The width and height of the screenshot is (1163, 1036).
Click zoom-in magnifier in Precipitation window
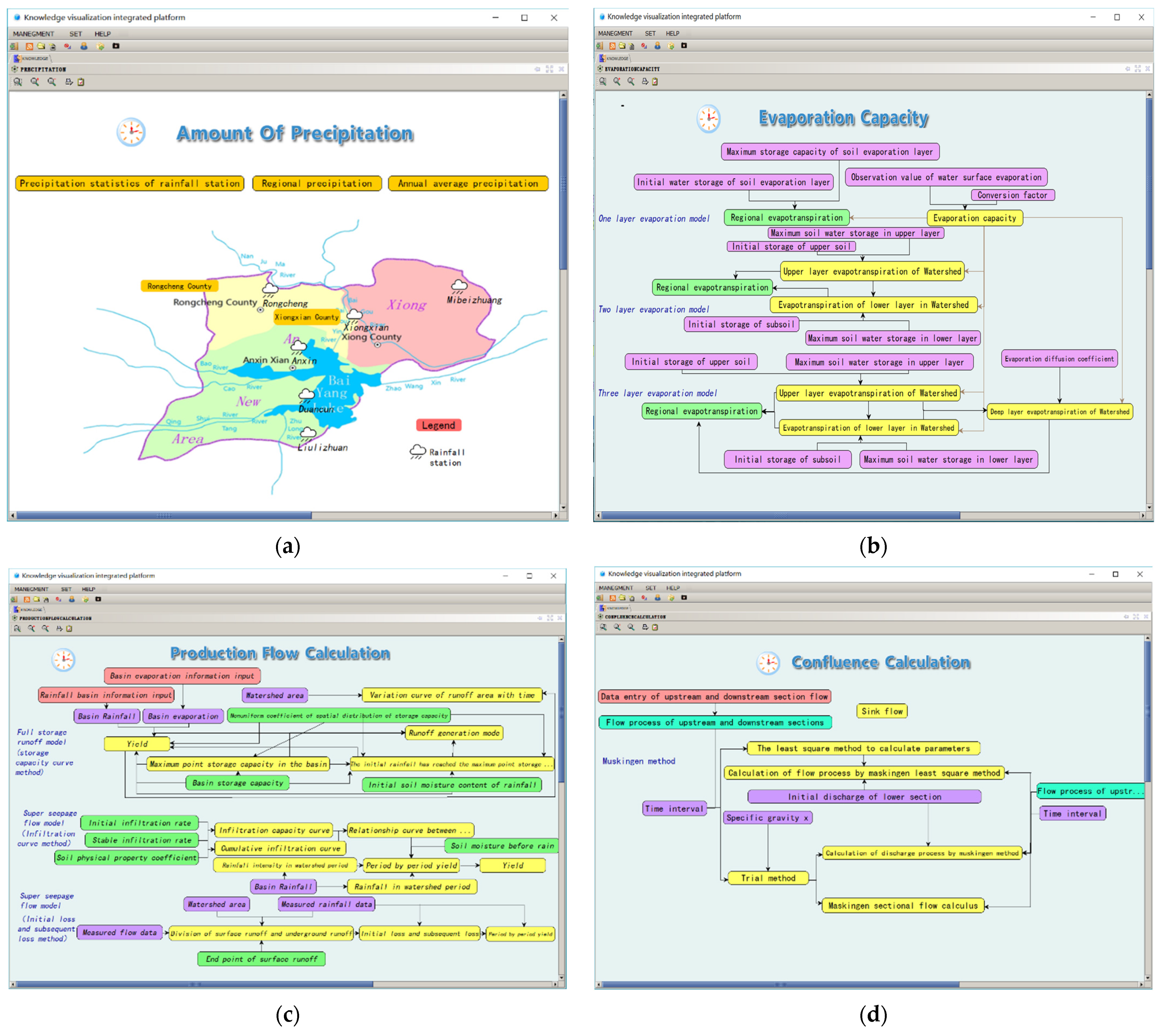tap(35, 82)
